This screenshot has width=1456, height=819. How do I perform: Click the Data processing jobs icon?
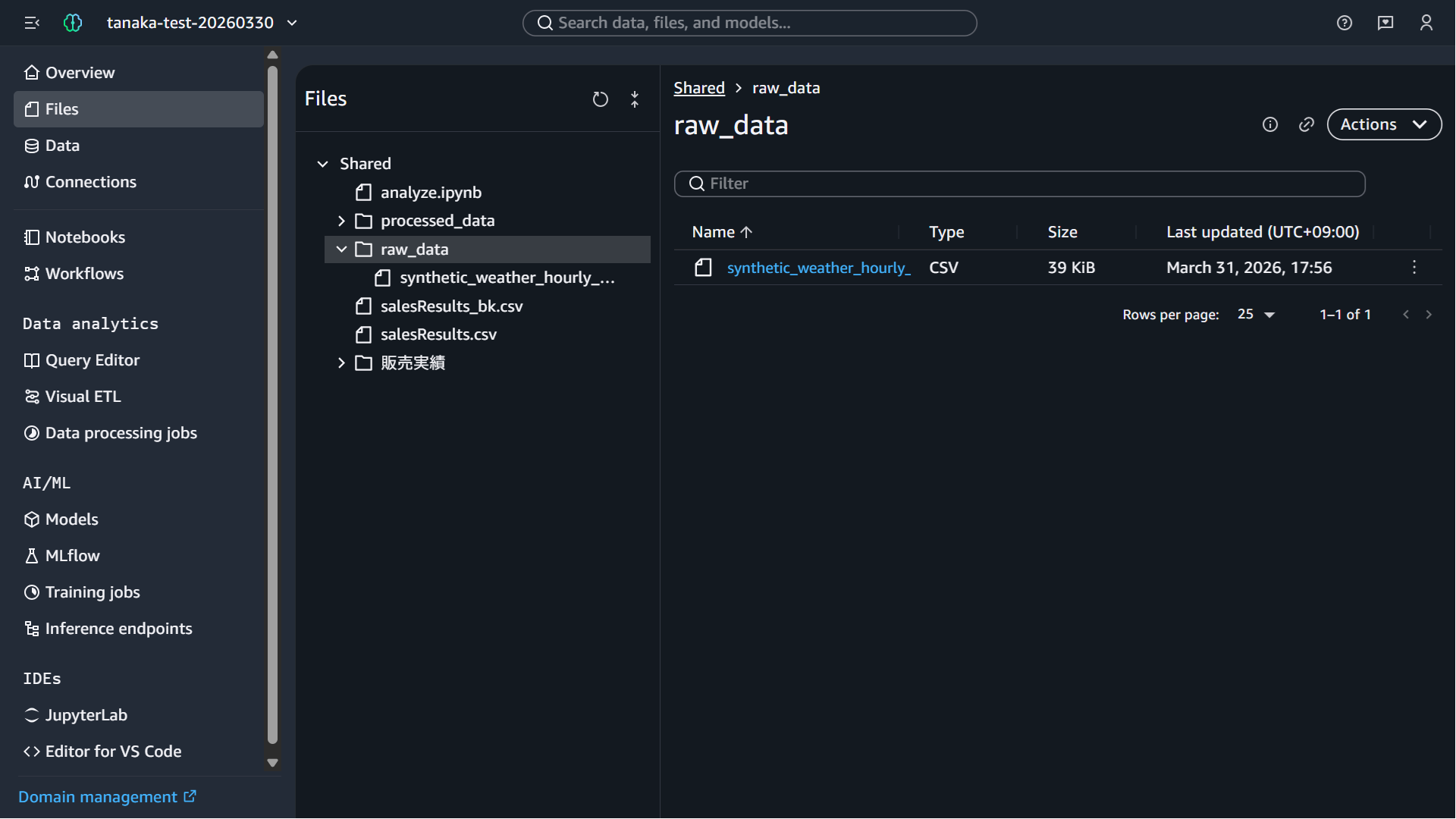(31, 433)
